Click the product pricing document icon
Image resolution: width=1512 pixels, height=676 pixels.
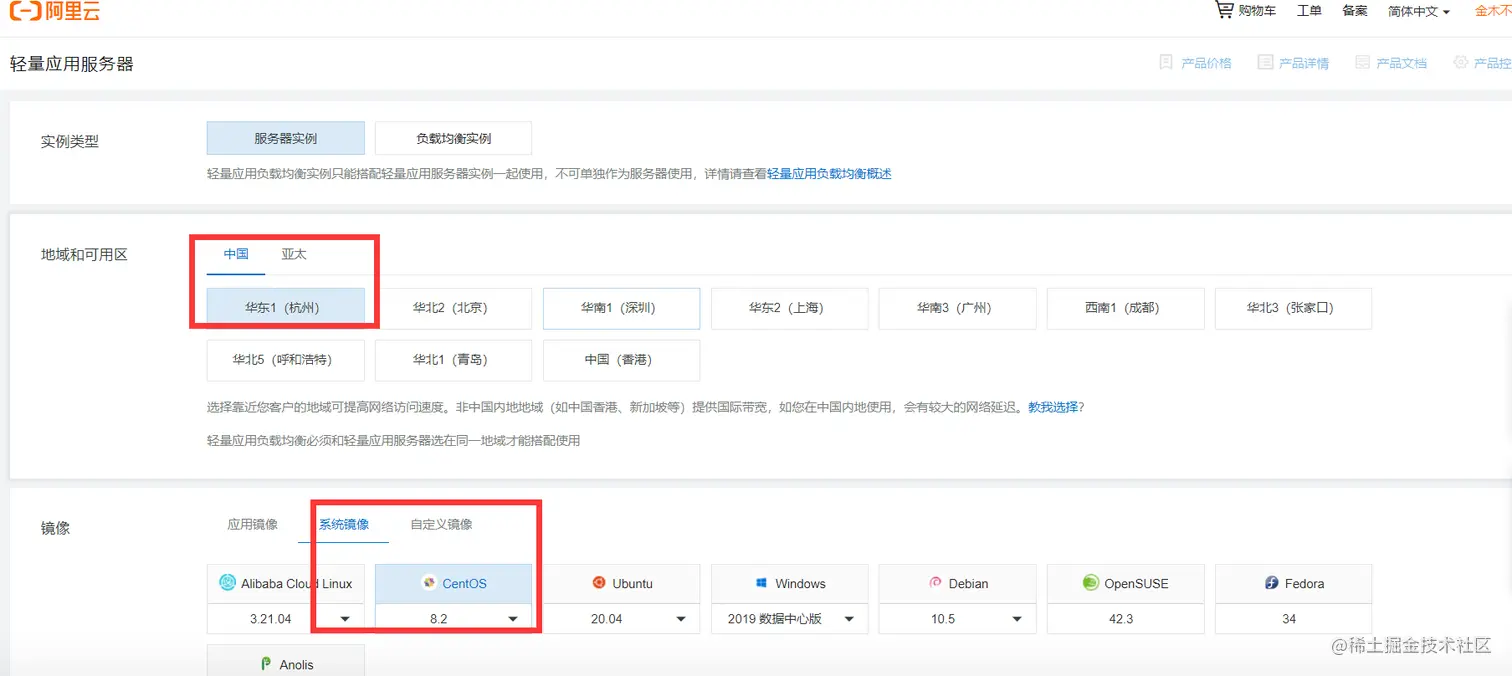1166,62
